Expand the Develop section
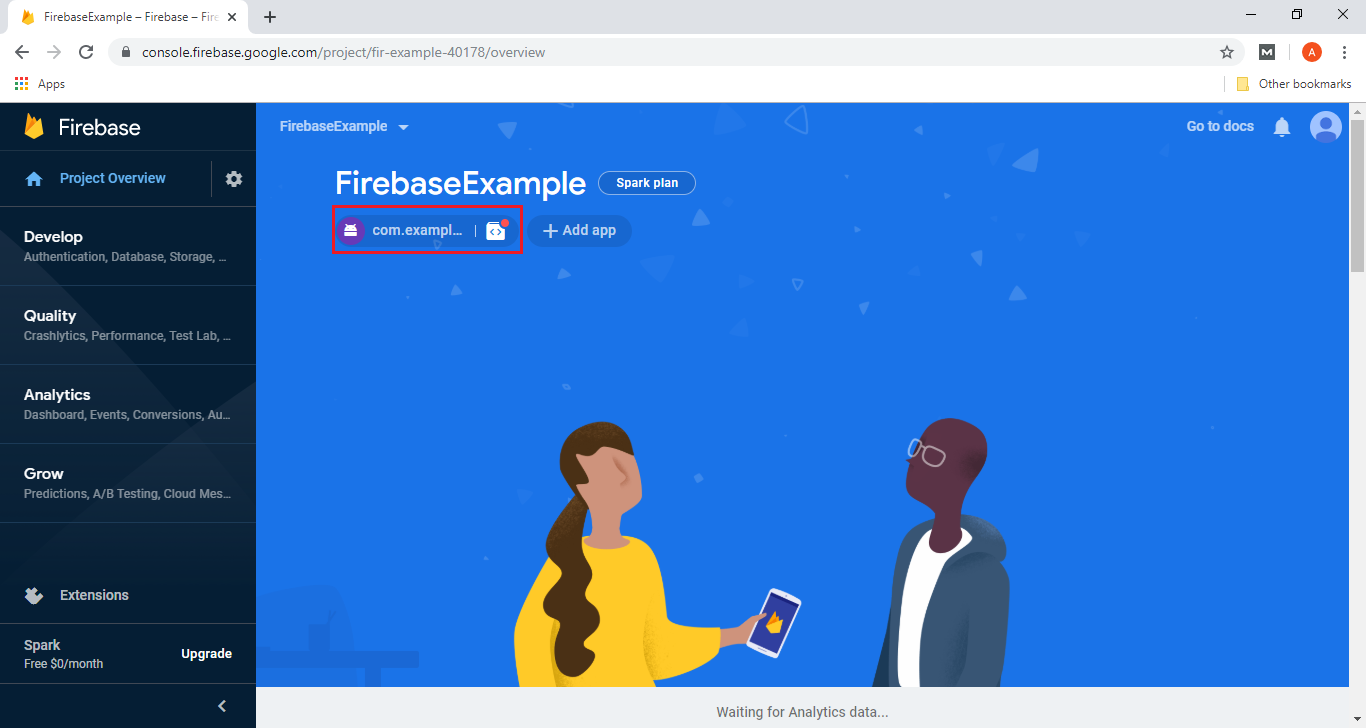Image resolution: width=1366 pixels, height=728 pixels. pyautogui.click(x=128, y=246)
